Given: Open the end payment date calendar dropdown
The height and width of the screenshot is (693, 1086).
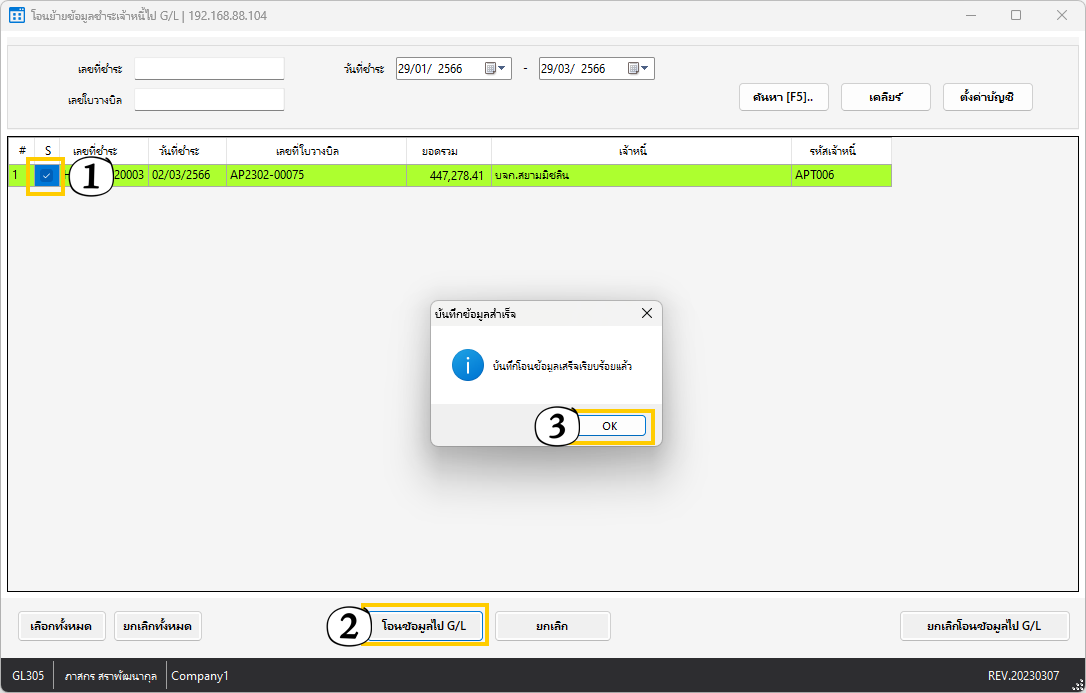Looking at the screenshot, I should [640, 69].
